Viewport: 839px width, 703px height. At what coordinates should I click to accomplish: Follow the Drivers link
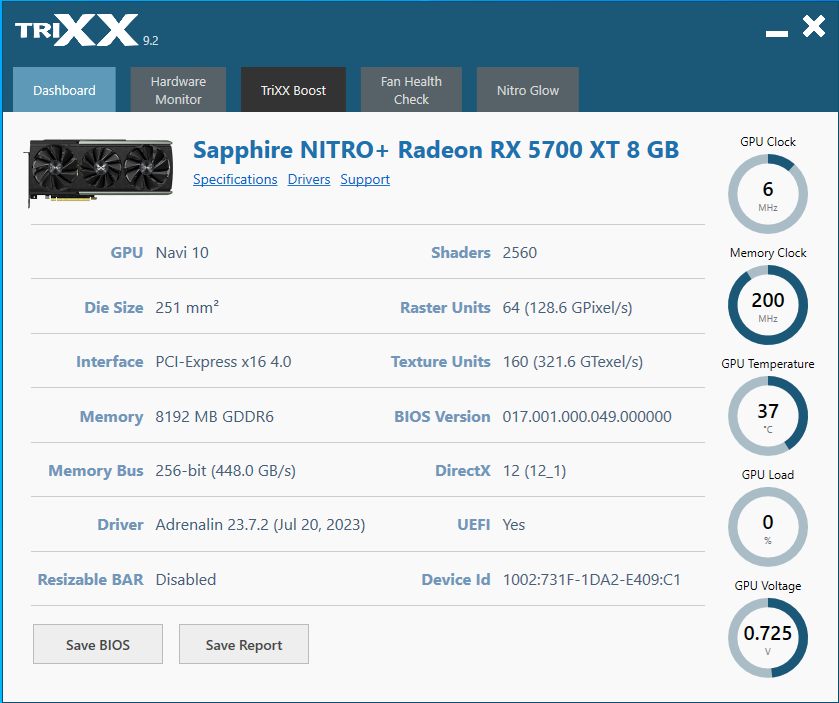point(309,179)
